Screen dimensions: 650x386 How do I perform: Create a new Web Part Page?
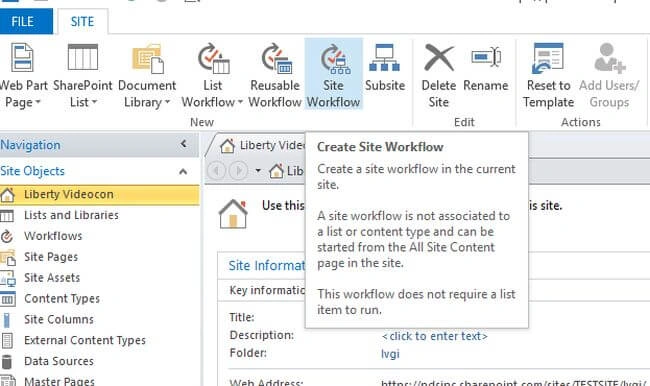click(23, 76)
